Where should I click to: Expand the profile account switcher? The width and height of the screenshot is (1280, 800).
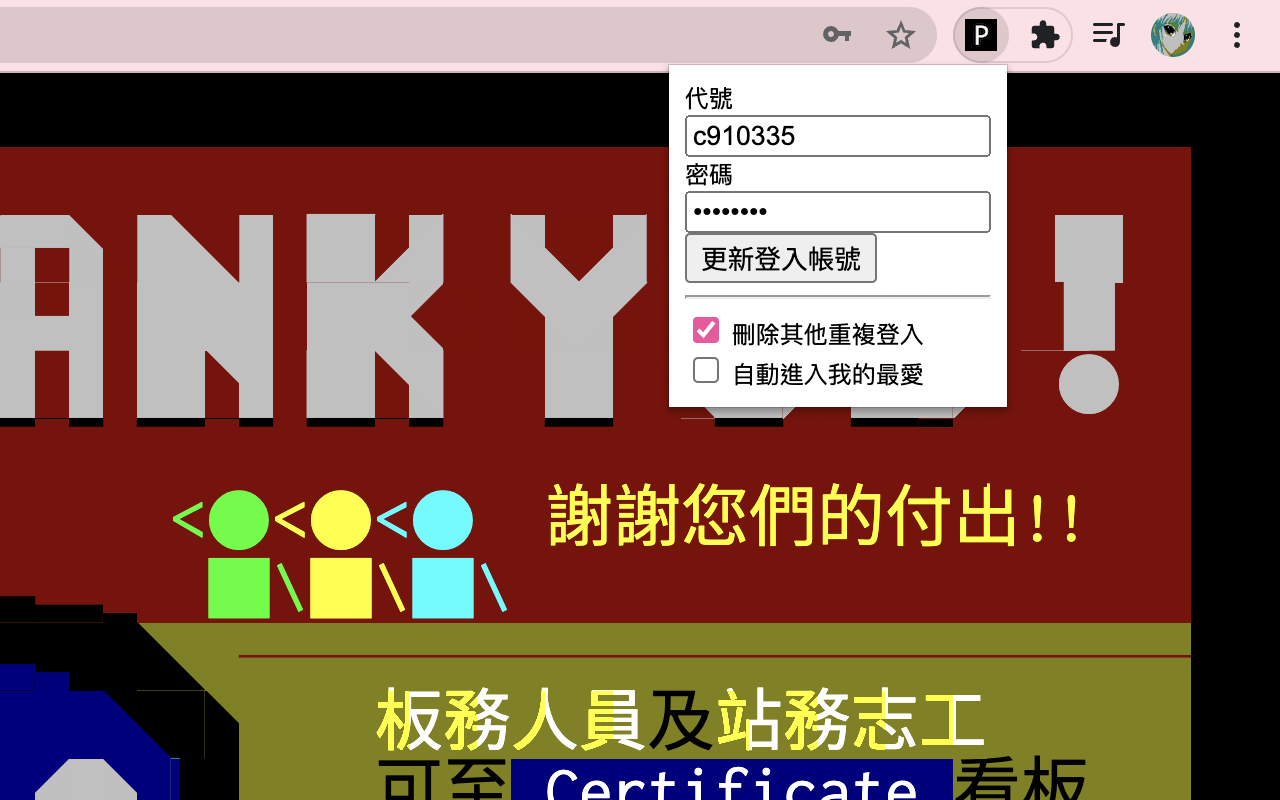1173,34
